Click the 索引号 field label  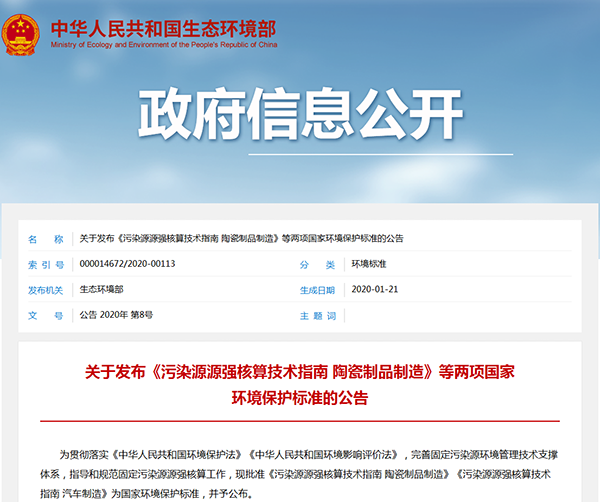[46, 264]
